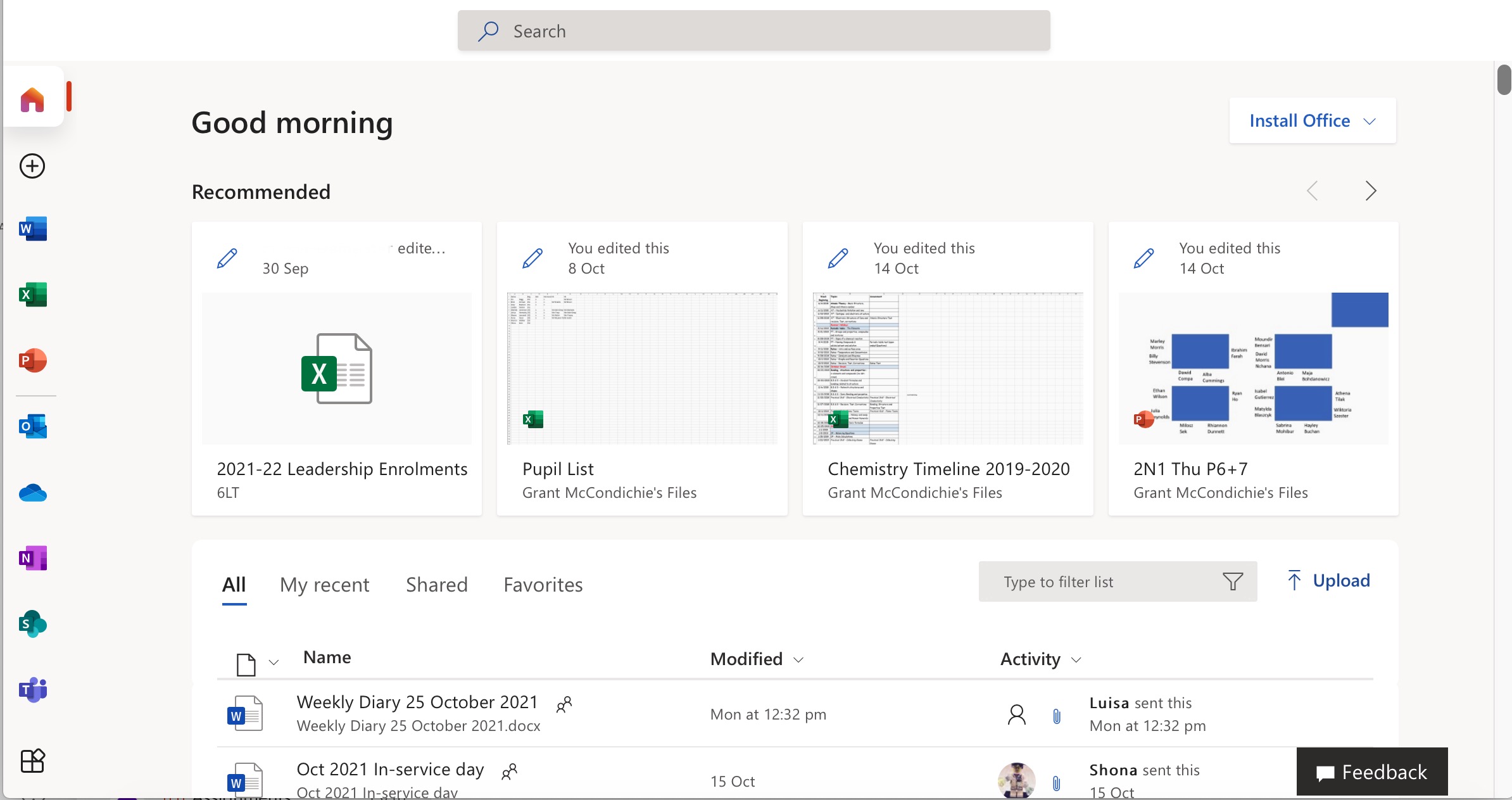
Task: Click the Create new plus icon
Action: (x=32, y=166)
